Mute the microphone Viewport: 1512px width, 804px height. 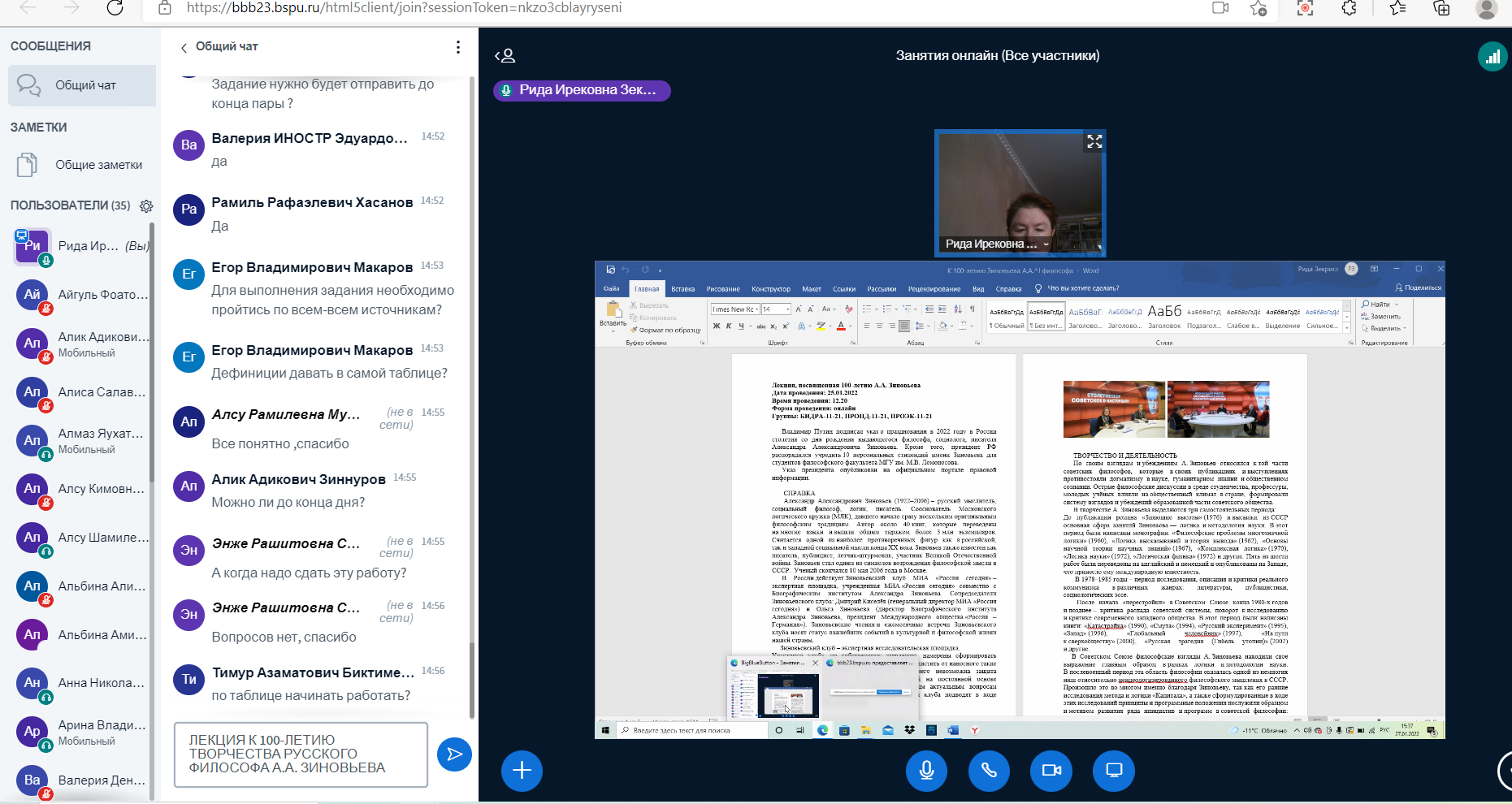[x=926, y=770]
